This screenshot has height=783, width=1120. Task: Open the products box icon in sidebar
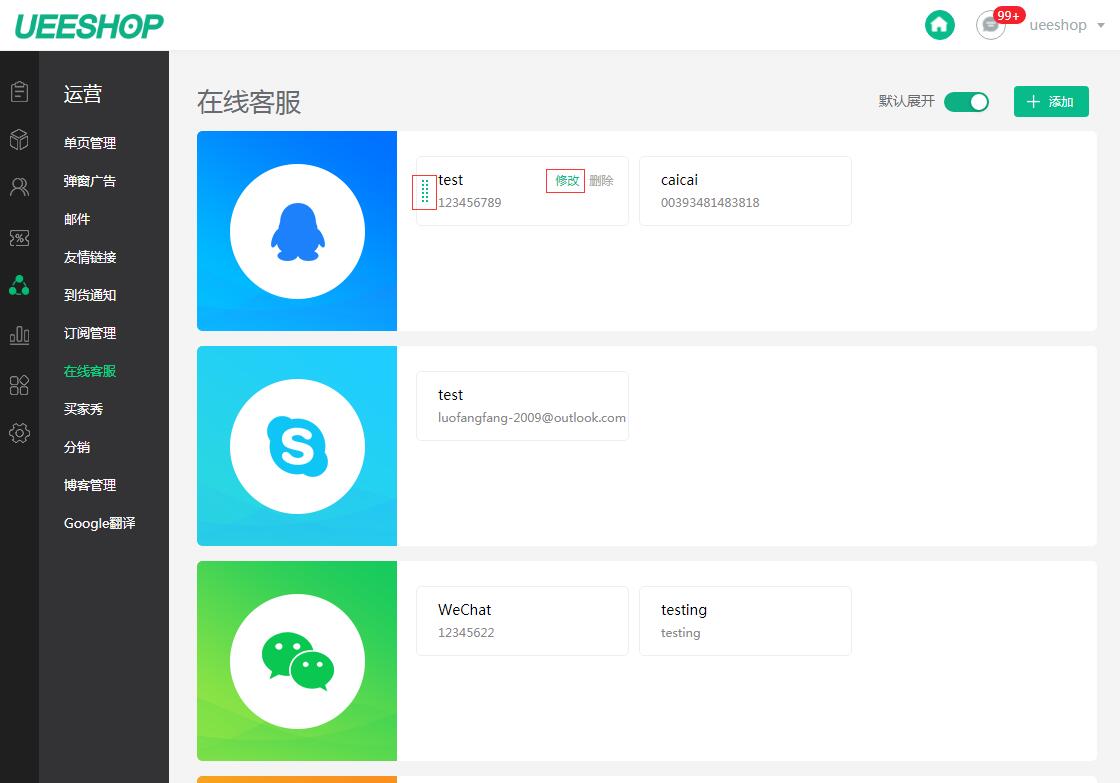coord(19,139)
